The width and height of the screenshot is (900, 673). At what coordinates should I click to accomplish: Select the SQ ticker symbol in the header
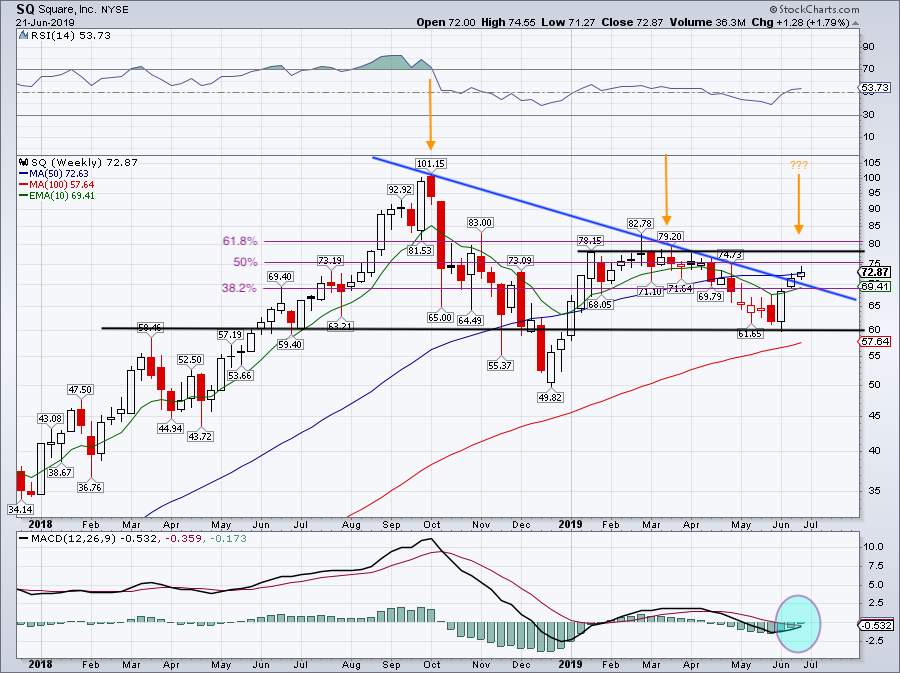24,9
